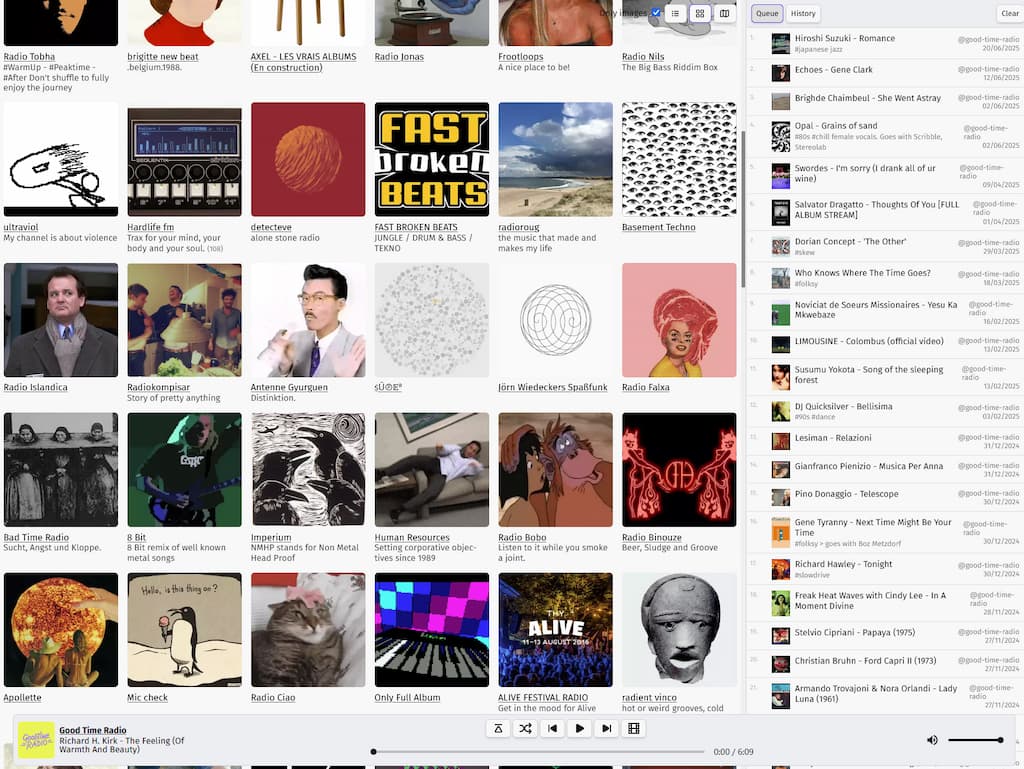Open the FAST BROKEN BEATS channel link

[415, 227]
